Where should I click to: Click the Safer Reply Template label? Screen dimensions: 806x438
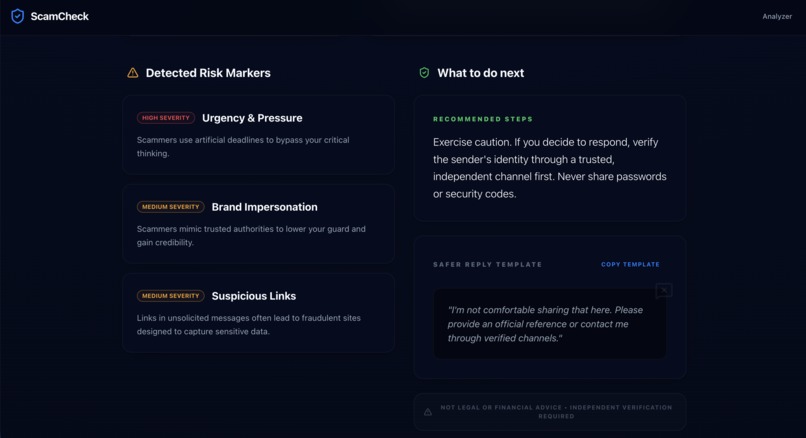[487, 264]
